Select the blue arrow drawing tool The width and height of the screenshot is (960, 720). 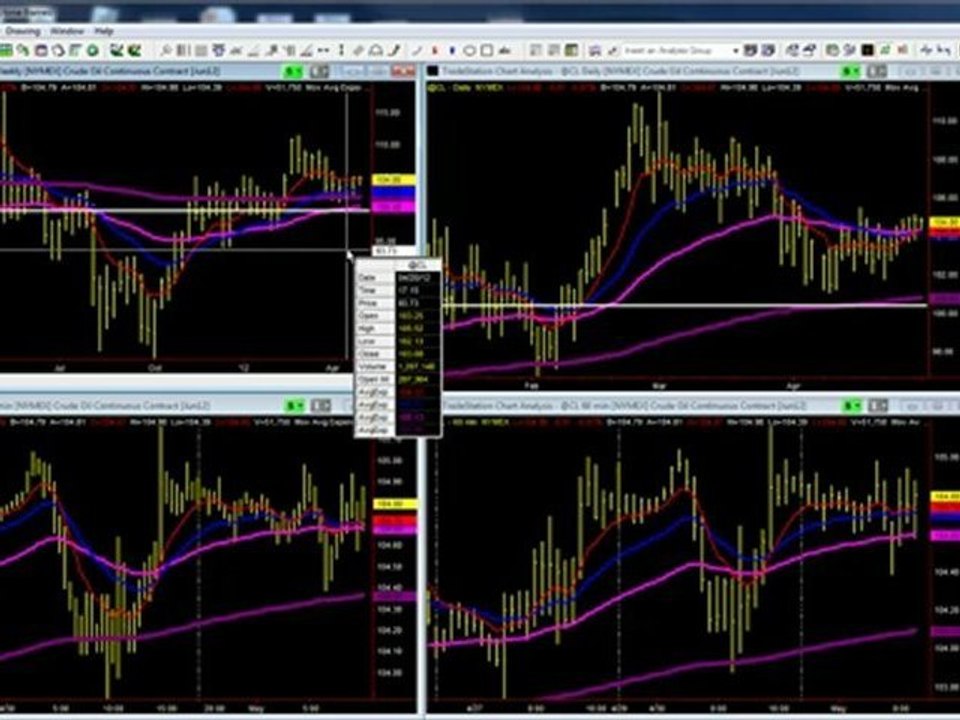click(452, 50)
